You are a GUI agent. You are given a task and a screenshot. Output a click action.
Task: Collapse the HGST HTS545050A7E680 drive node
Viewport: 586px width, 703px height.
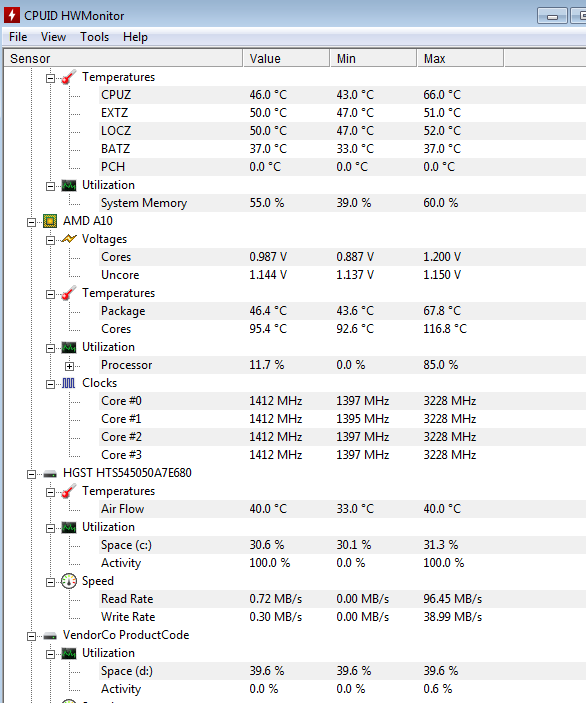(x=31, y=474)
